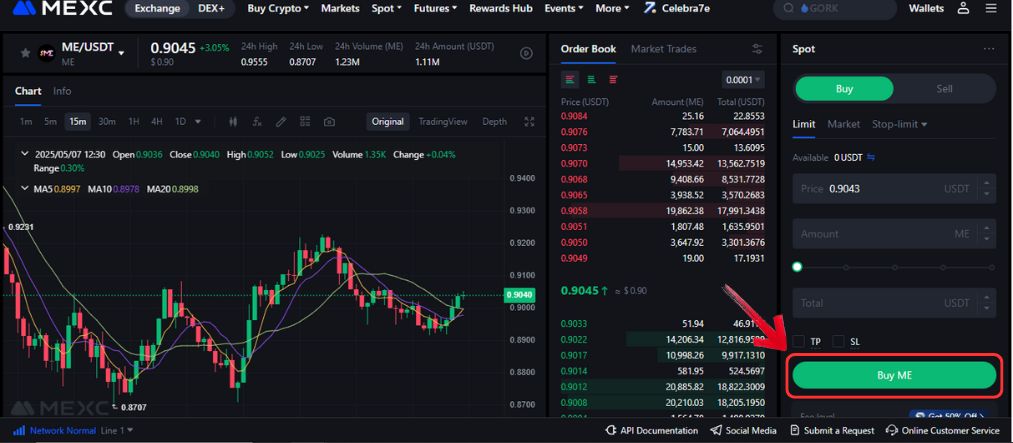Image resolution: width=1013 pixels, height=443 pixels.
Task: Open Stop-limit order type dropdown
Action: (899, 124)
